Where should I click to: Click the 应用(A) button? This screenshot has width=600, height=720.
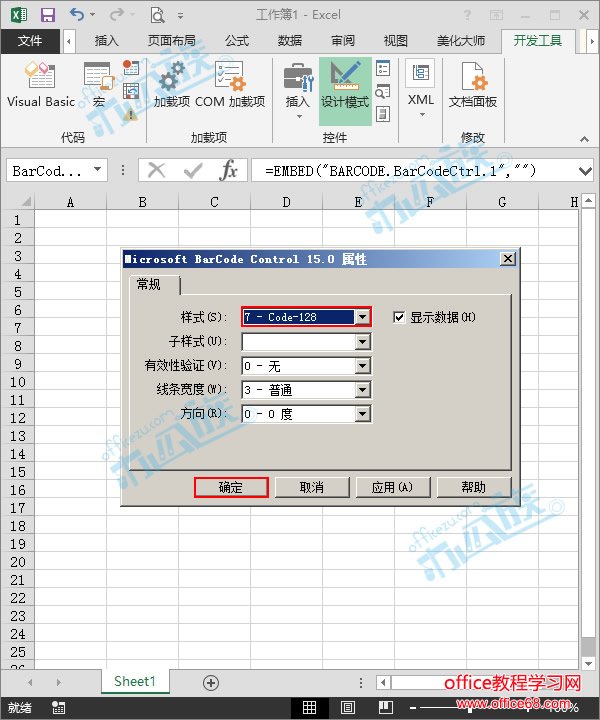[393, 487]
